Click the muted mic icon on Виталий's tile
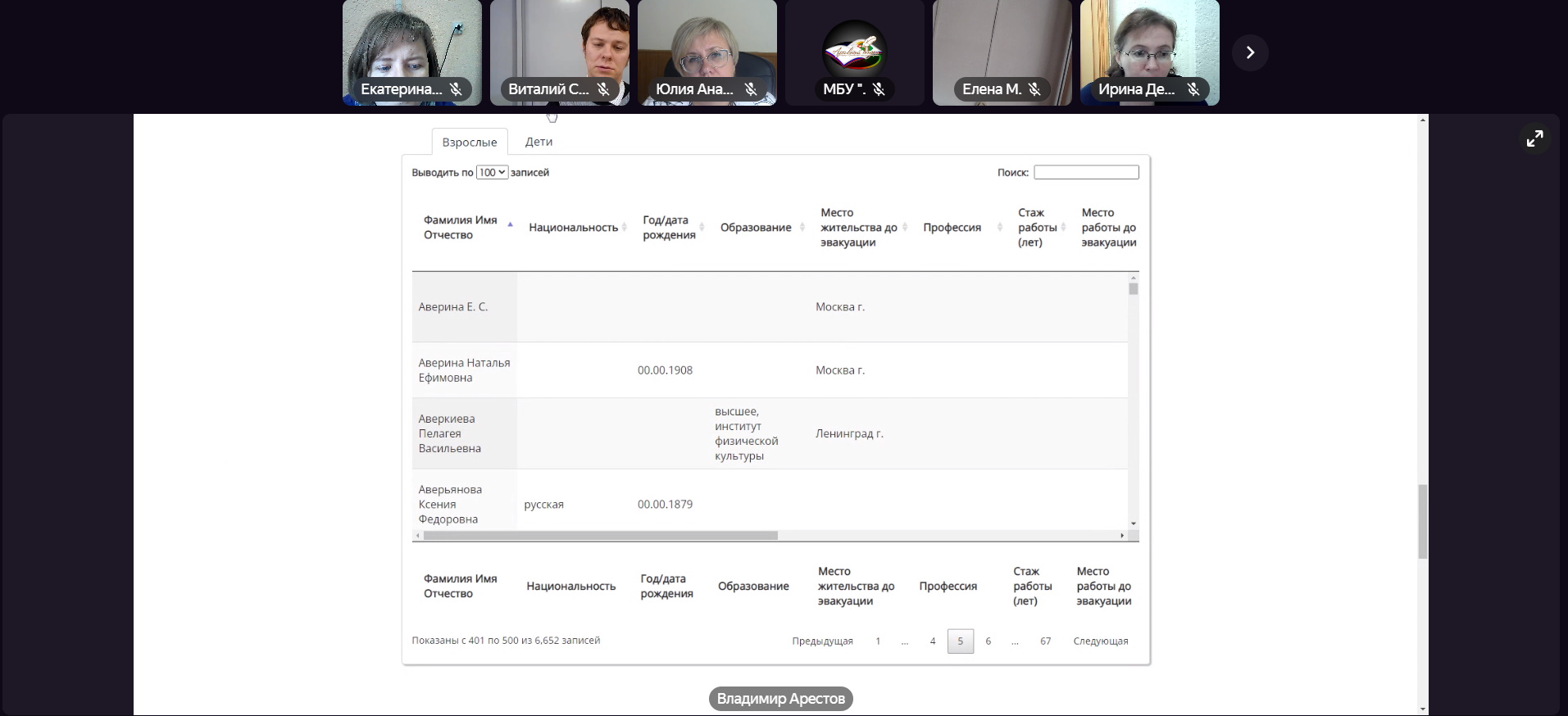1568x716 pixels. [603, 89]
